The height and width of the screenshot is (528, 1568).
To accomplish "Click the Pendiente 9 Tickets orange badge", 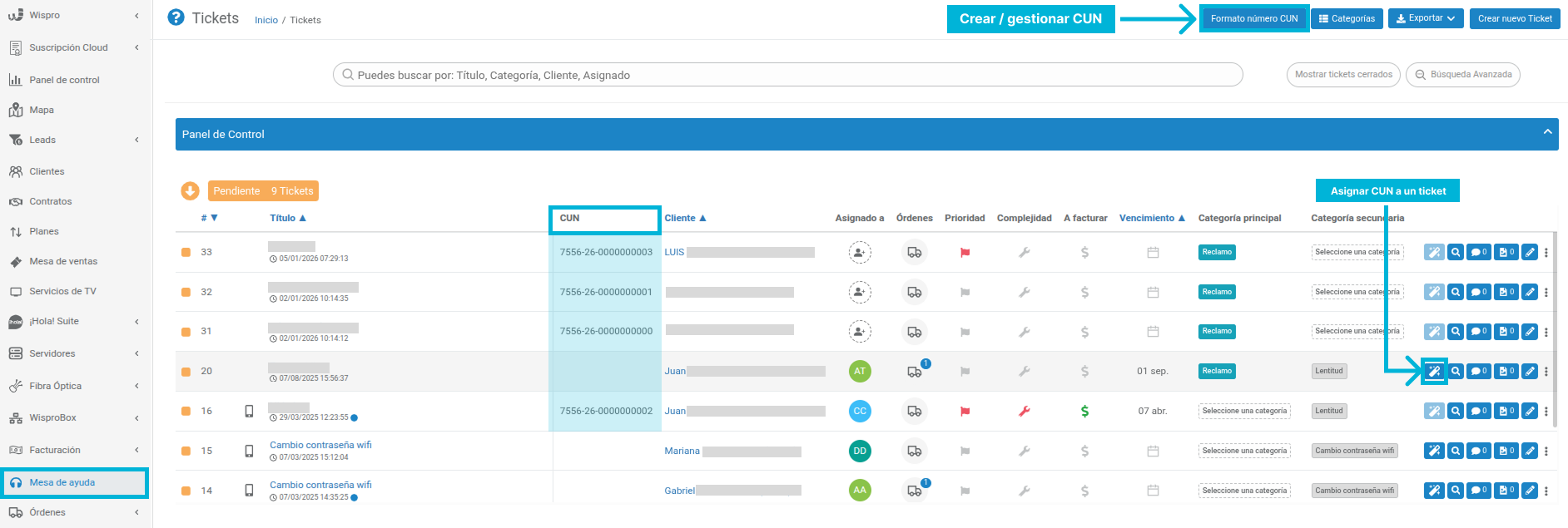I will pyautogui.click(x=263, y=191).
